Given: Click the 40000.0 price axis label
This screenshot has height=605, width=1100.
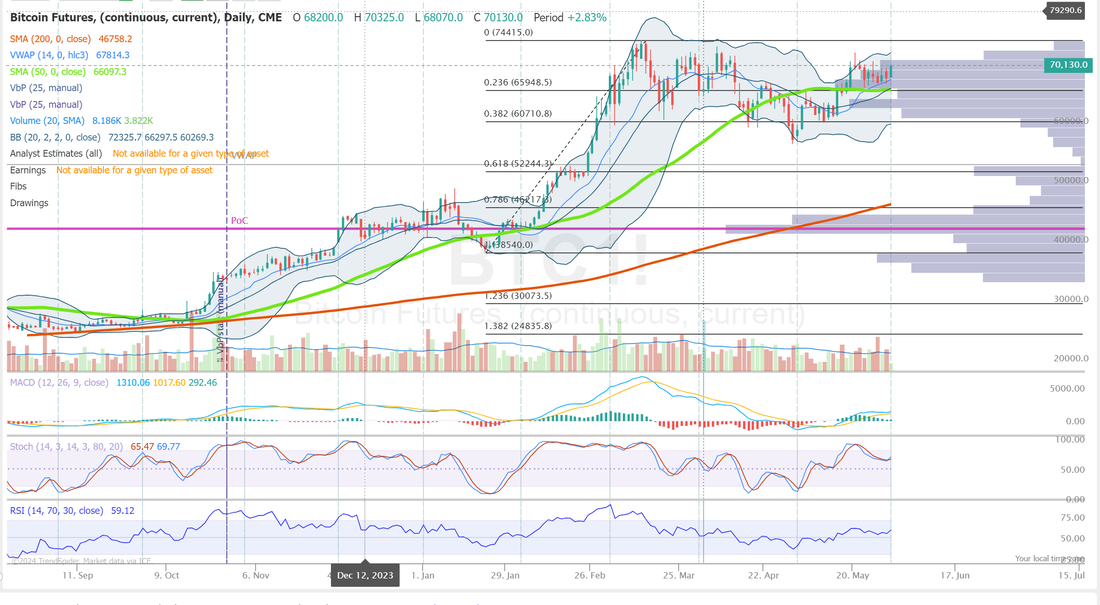Looking at the screenshot, I should click(x=1071, y=239).
